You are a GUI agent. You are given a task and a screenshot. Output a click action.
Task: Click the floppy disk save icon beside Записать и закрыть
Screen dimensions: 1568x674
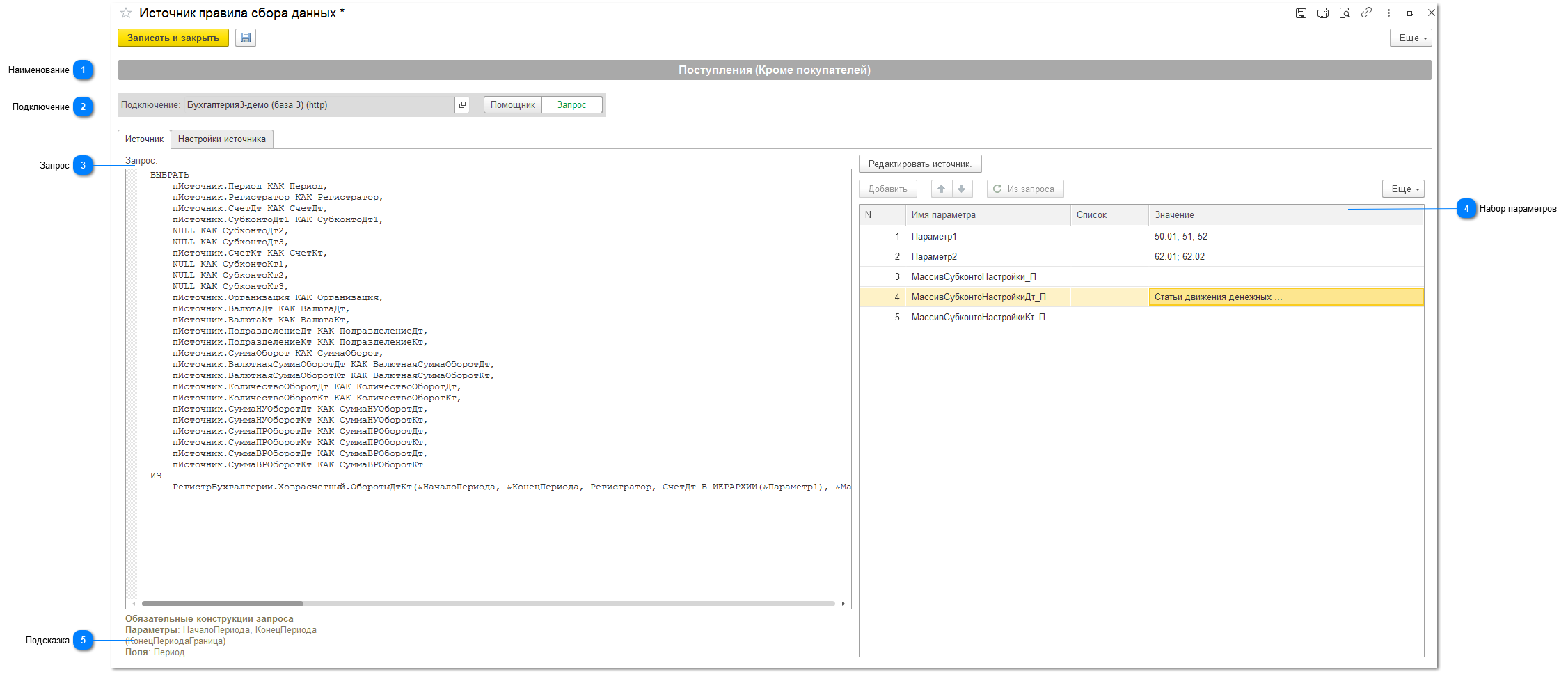(x=246, y=38)
